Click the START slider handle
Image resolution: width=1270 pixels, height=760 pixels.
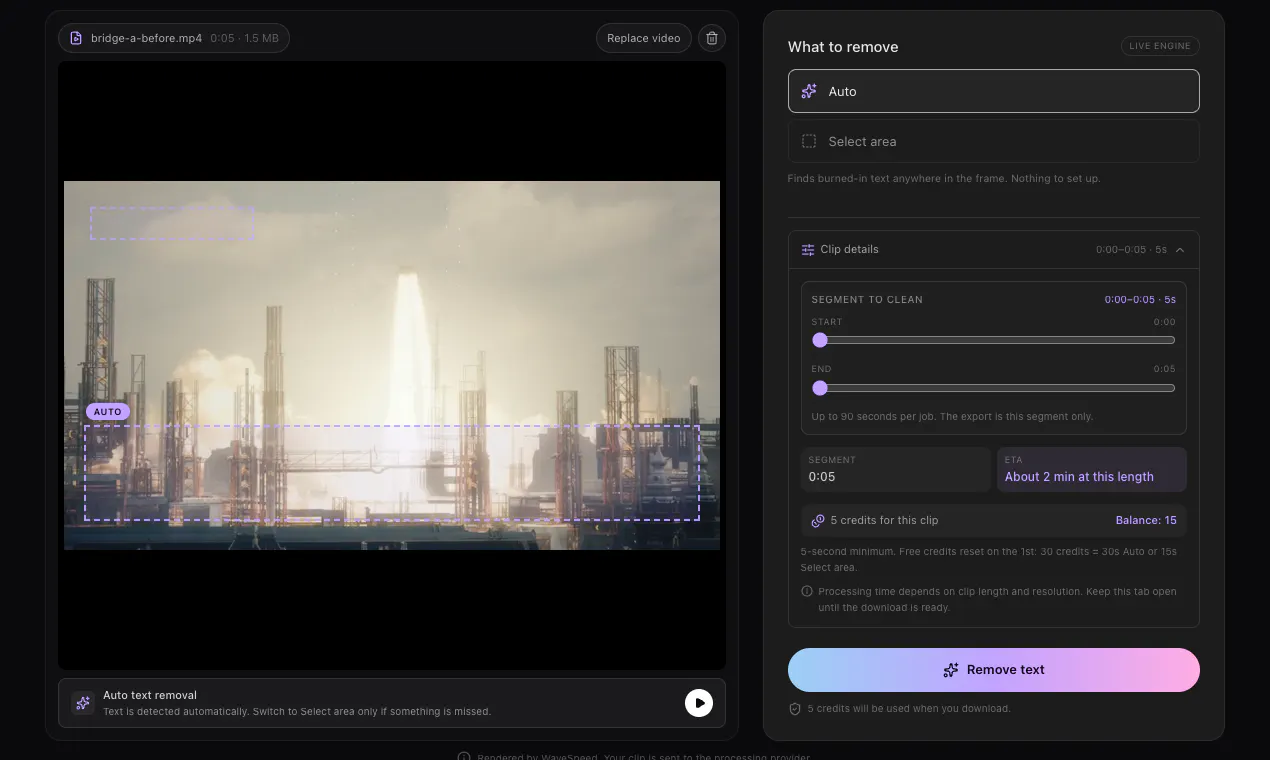[820, 340]
